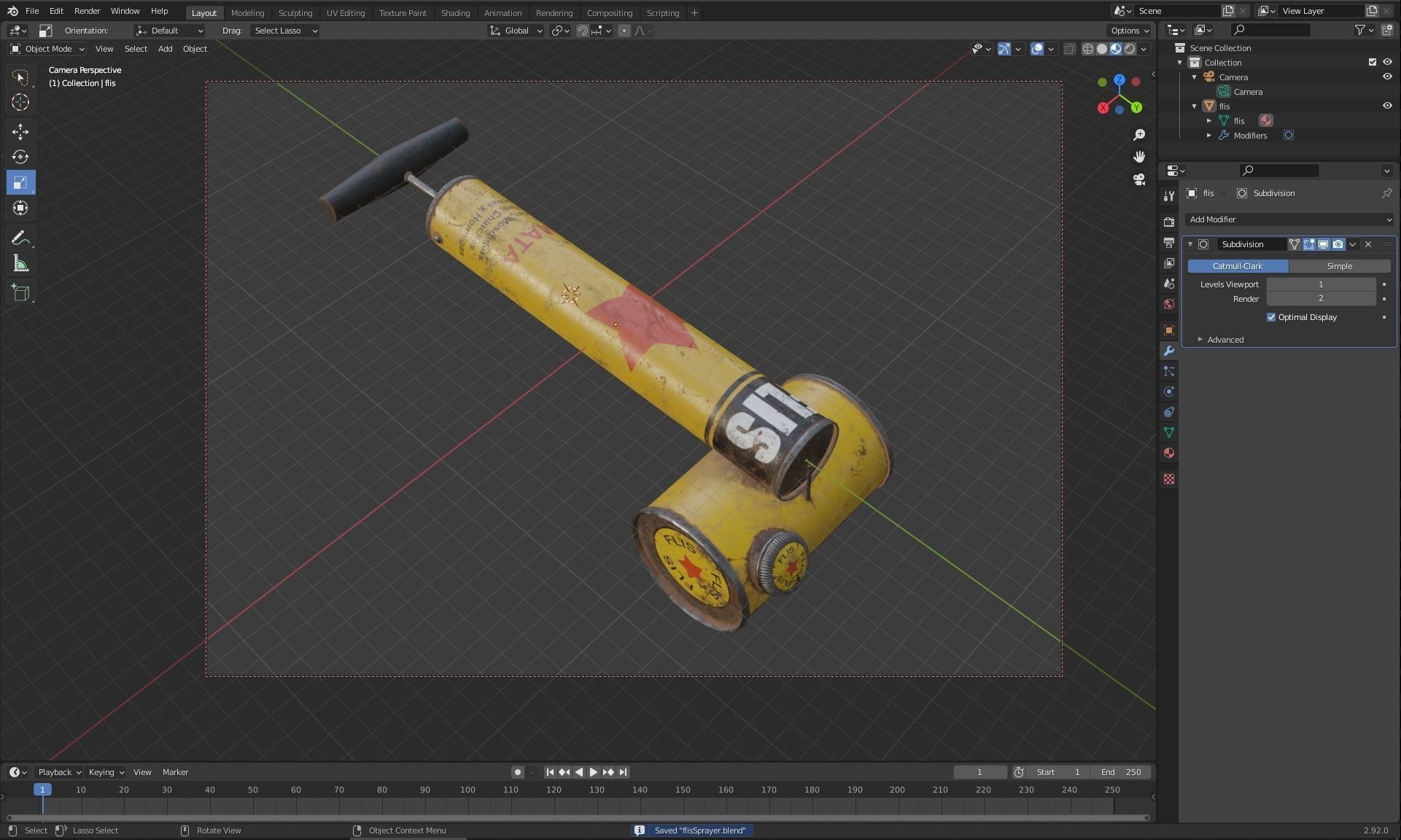Toggle camera view with camera gizmo icon
The width and height of the screenshot is (1401, 840).
coord(1139,179)
